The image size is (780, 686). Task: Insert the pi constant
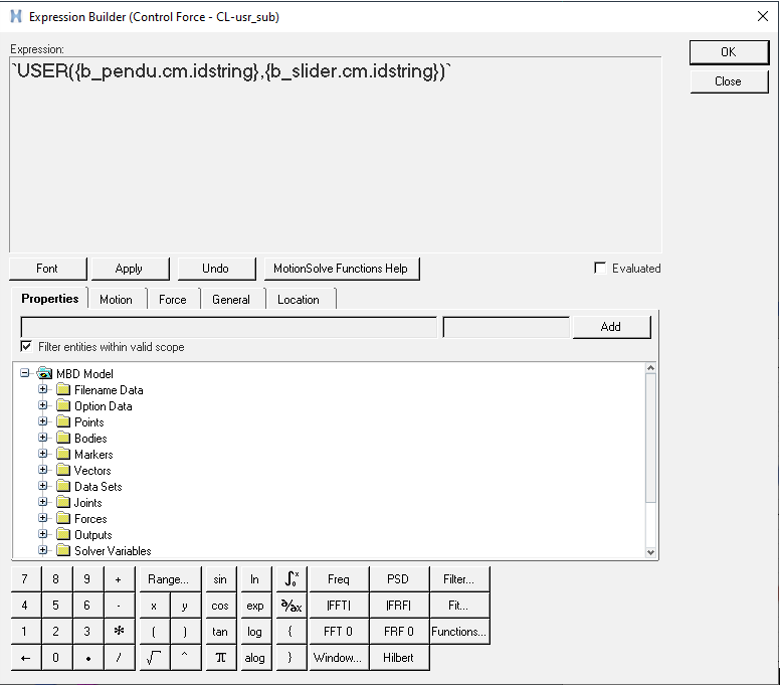(220, 658)
